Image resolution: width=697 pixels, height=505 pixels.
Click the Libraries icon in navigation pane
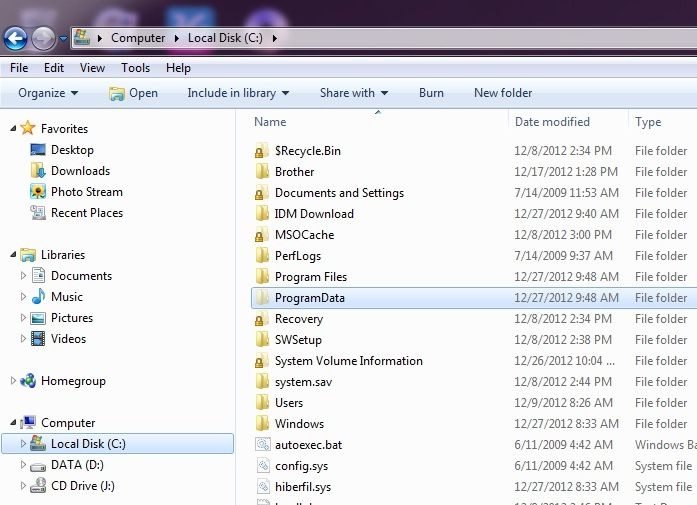click(28, 255)
